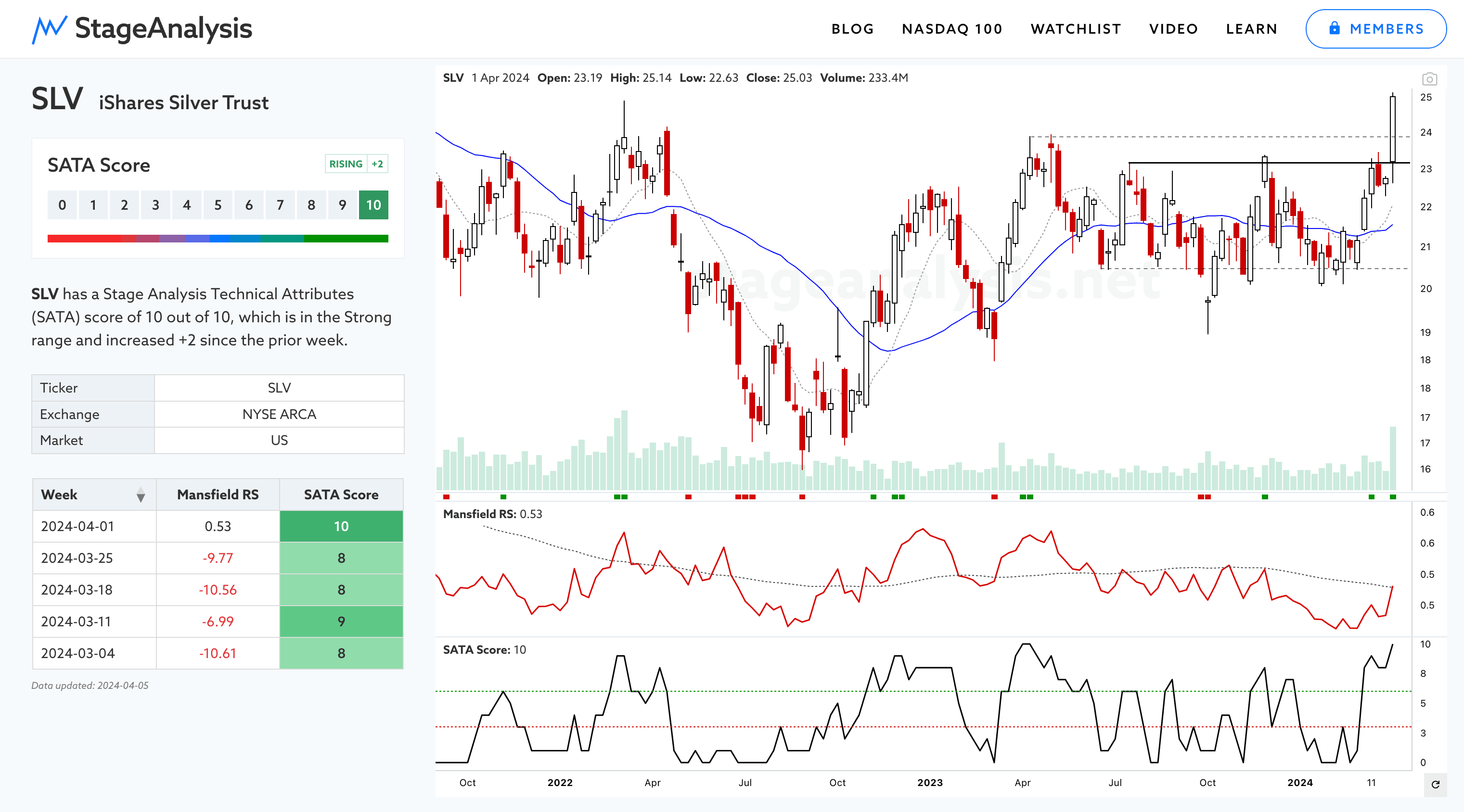Click the NYSE ARCA exchange cell
1464x812 pixels.
(x=279, y=414)
